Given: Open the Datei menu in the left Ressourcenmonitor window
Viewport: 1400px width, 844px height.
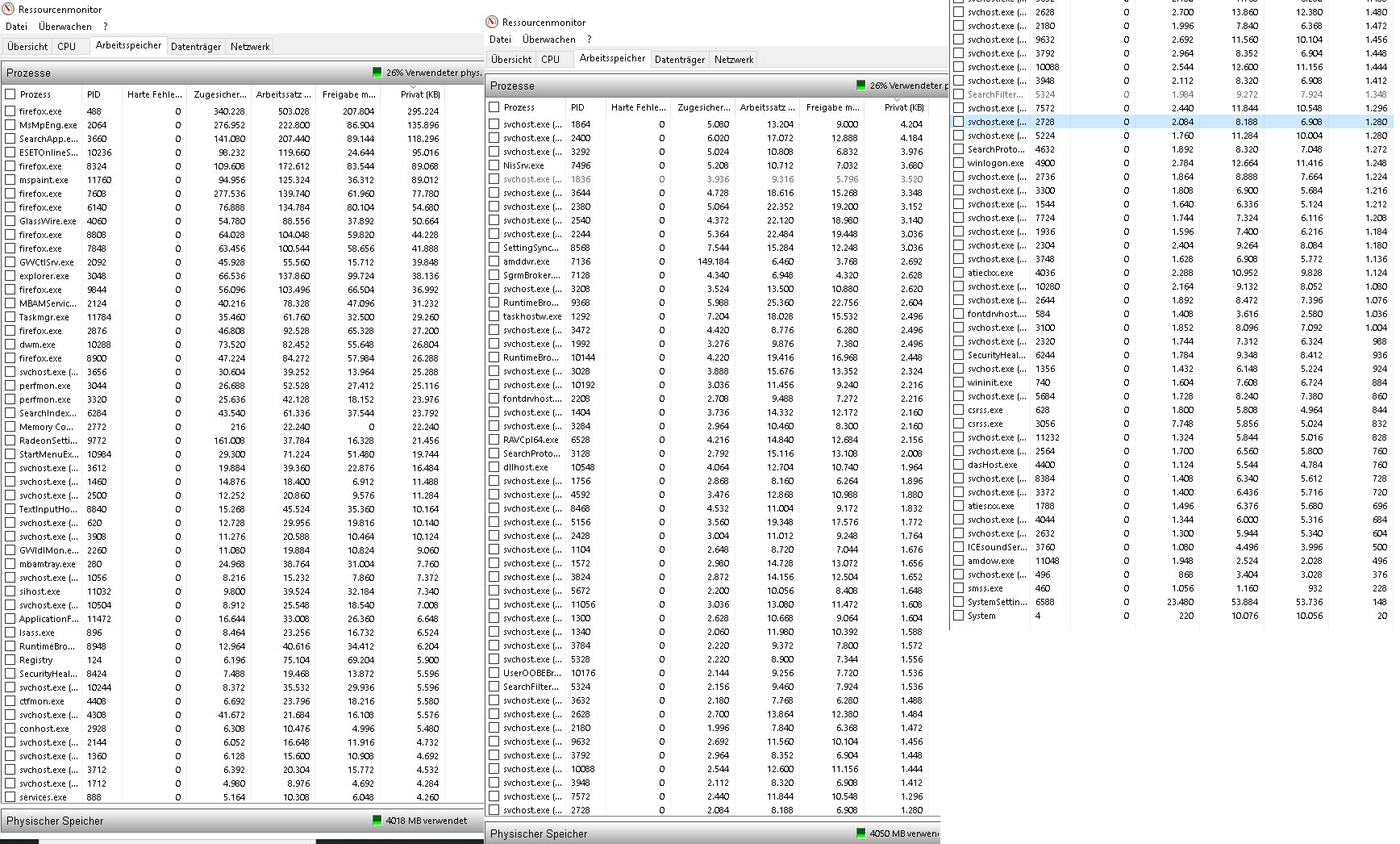Looking at the screenshot, I should (x=17, y=27).
